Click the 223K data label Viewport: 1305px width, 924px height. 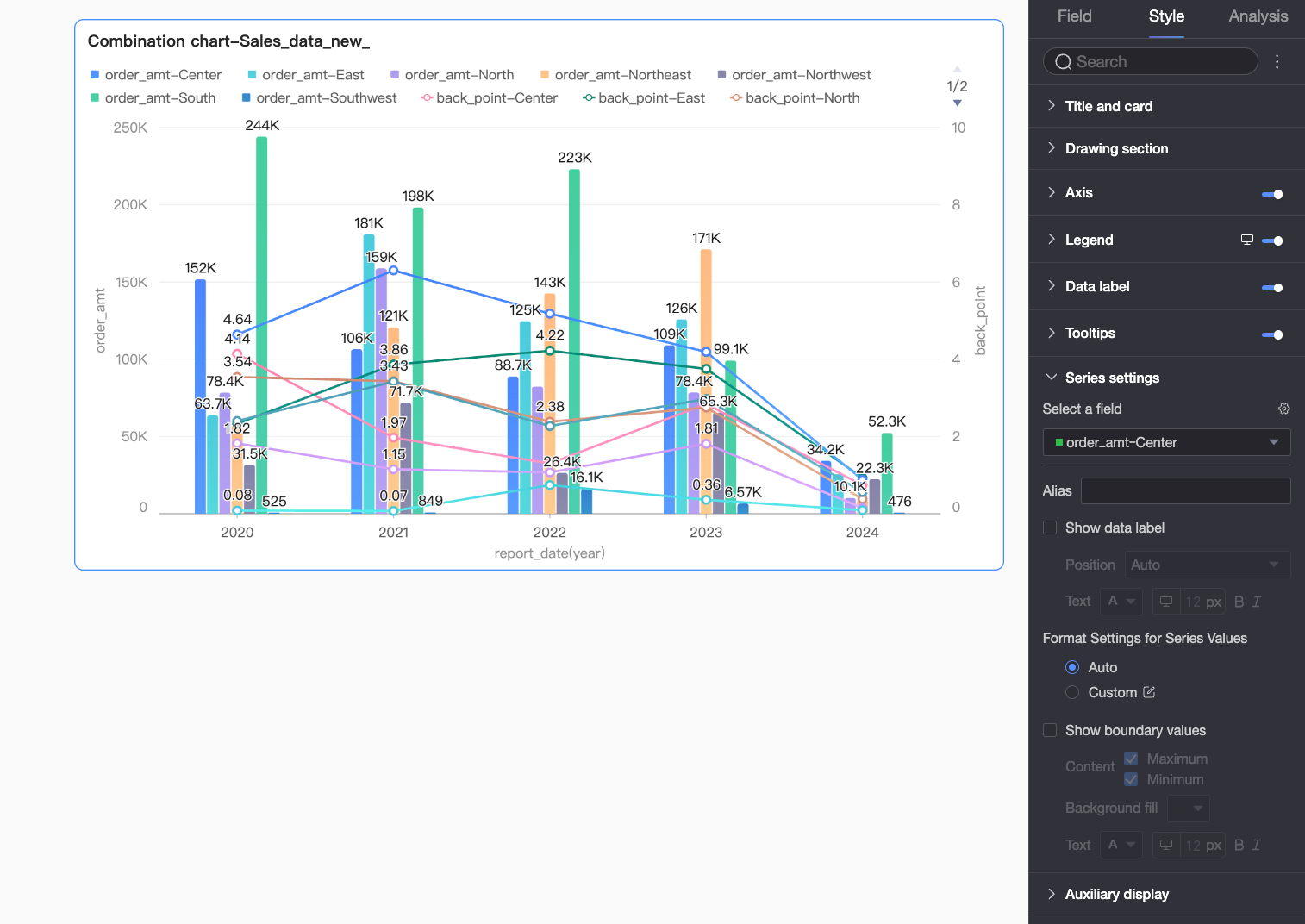click(x=575, y=158)
